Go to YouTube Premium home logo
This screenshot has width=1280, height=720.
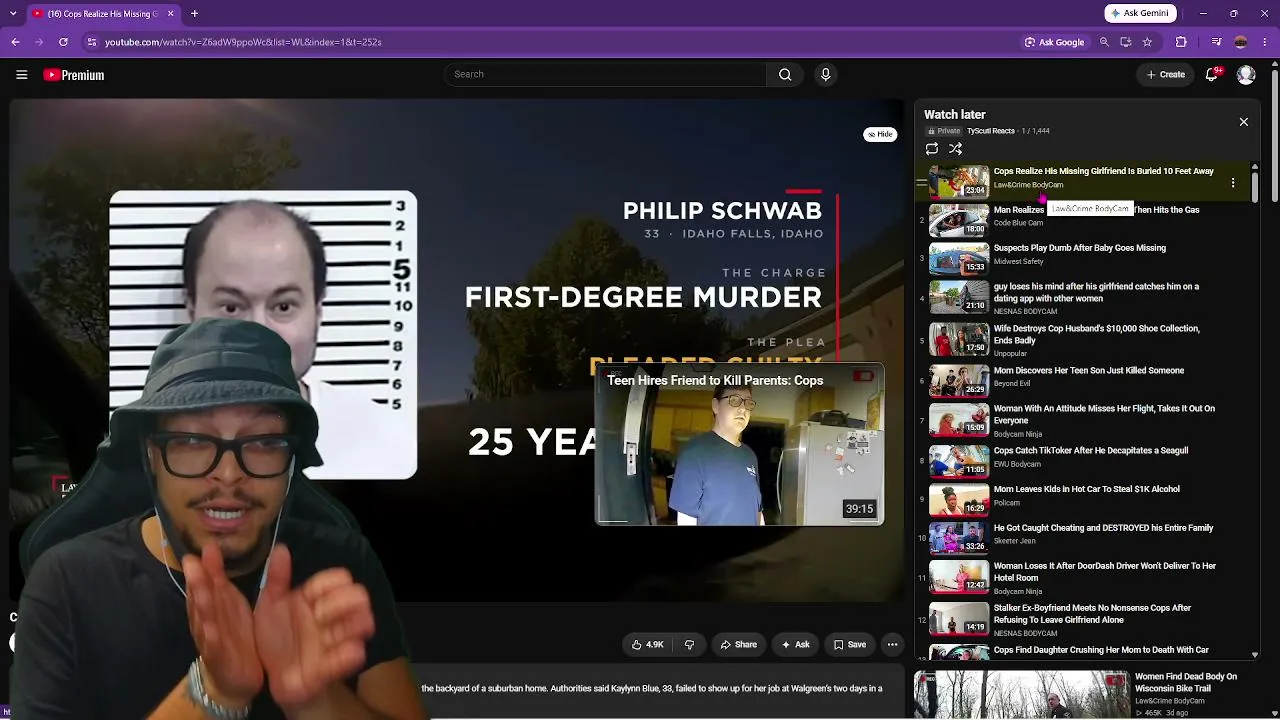pyautogui.click(x=74, y=75)
